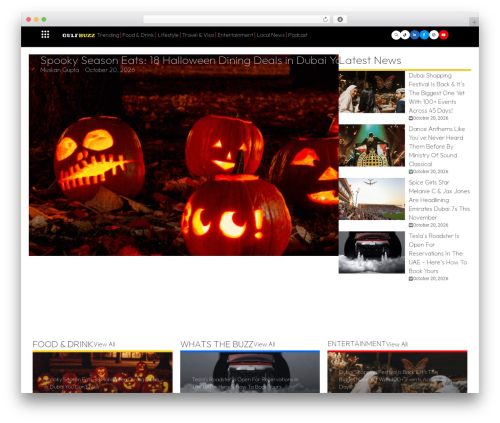Open a new browser tab with plus
The height and width of the screenshot is (423, 500).
474,22
